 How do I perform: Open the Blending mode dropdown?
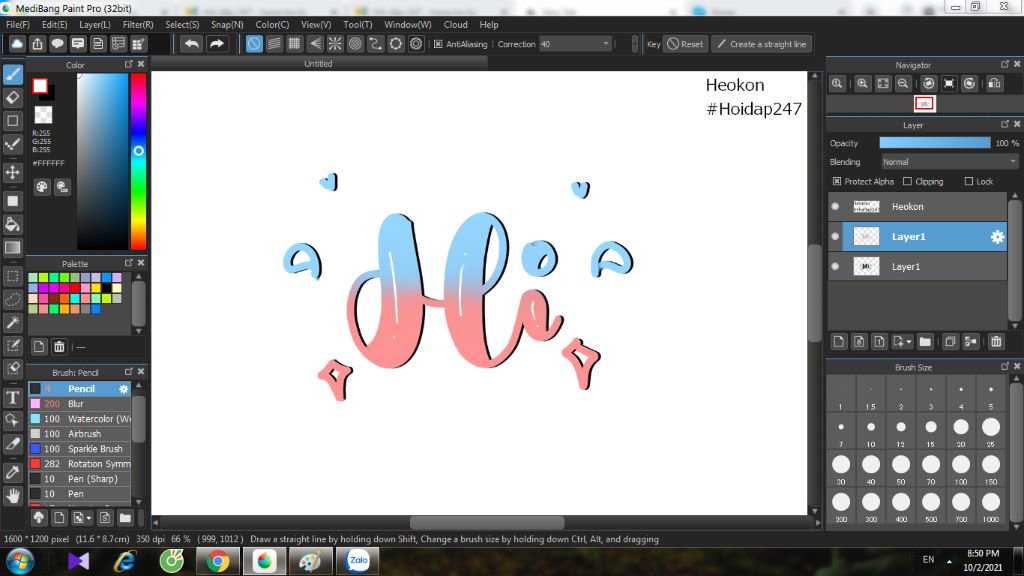[x=949, y=162]
